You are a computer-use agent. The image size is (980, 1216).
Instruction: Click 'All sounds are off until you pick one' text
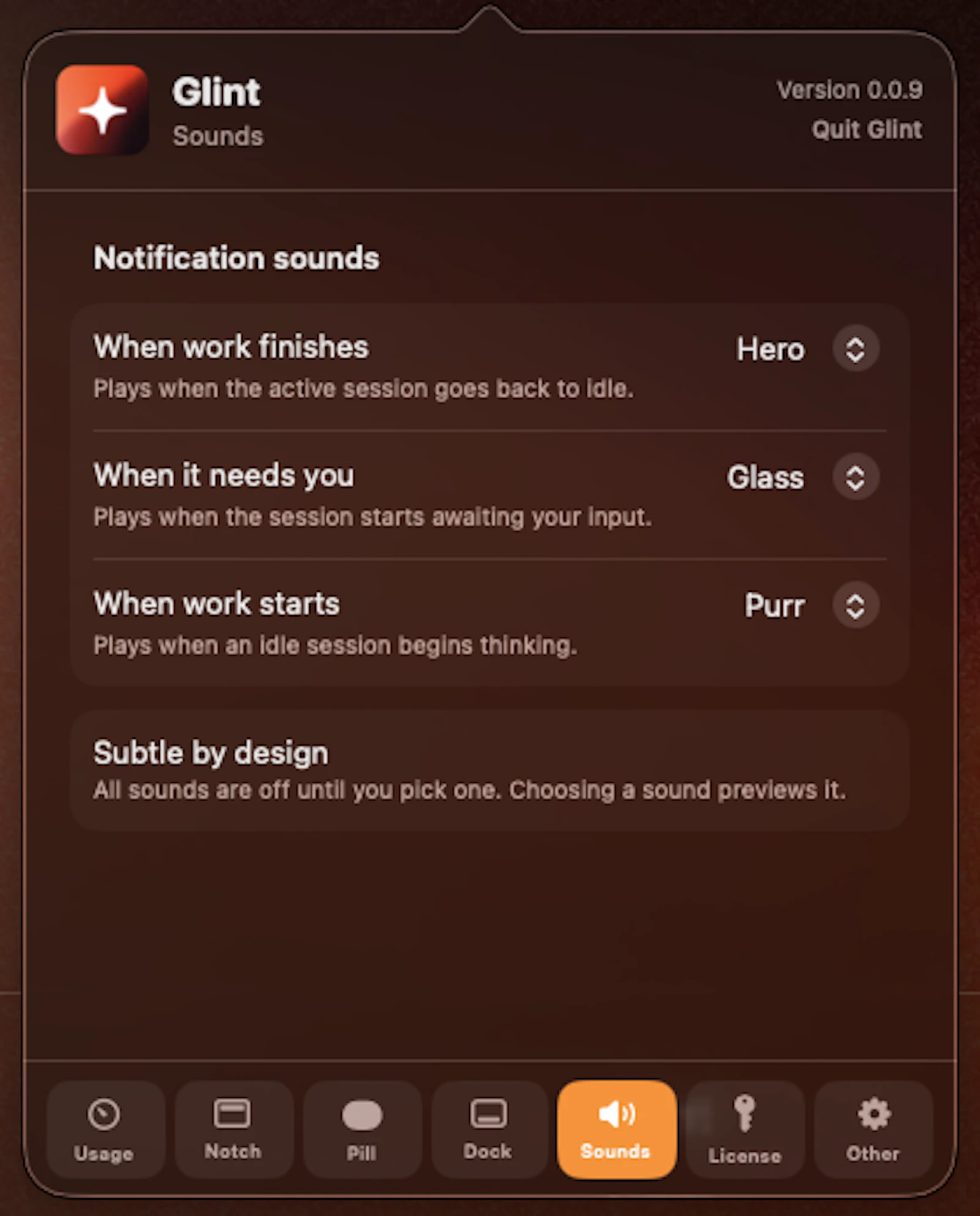[297, 790]
